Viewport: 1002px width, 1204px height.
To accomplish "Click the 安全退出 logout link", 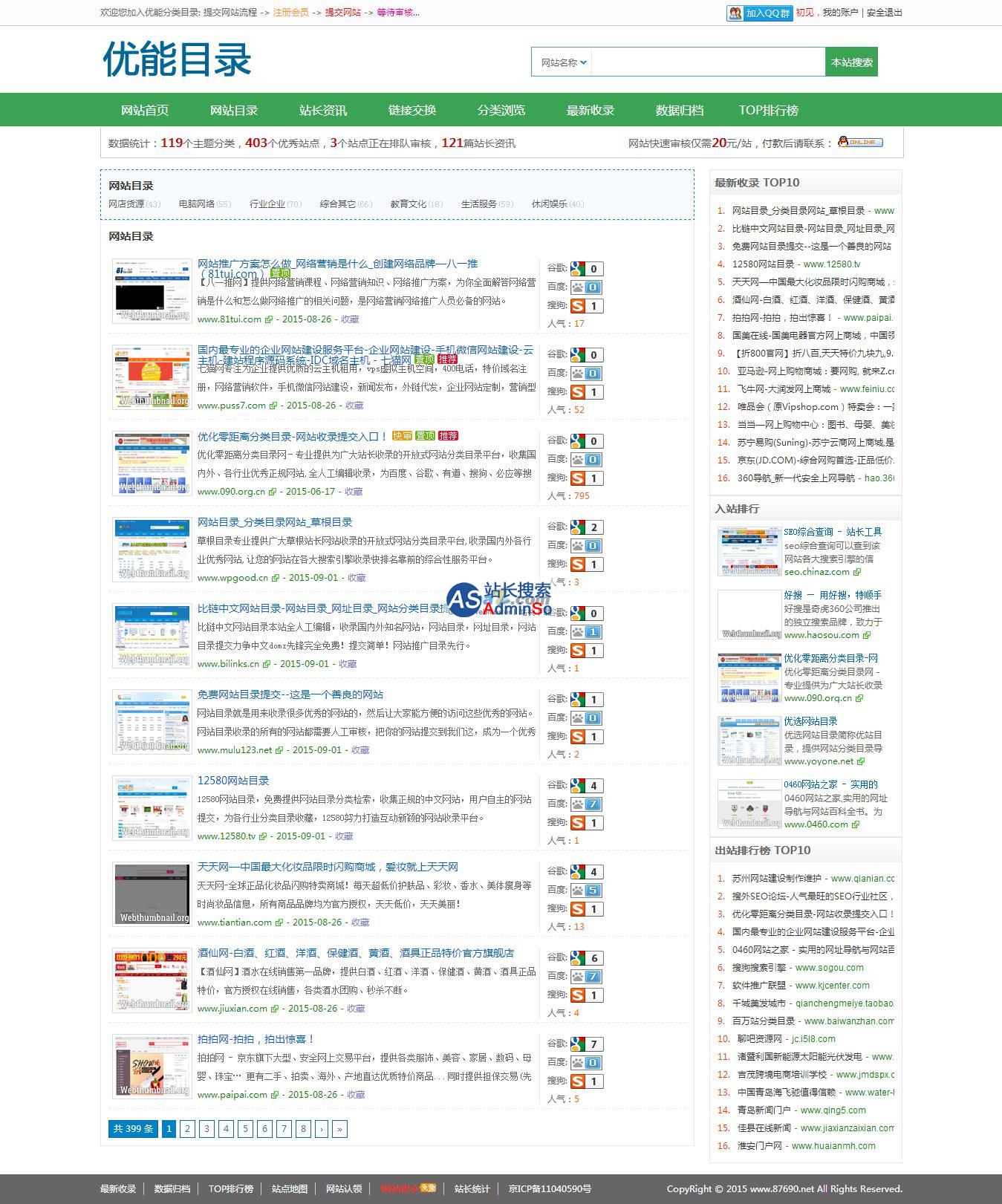I will coord(885,13).
